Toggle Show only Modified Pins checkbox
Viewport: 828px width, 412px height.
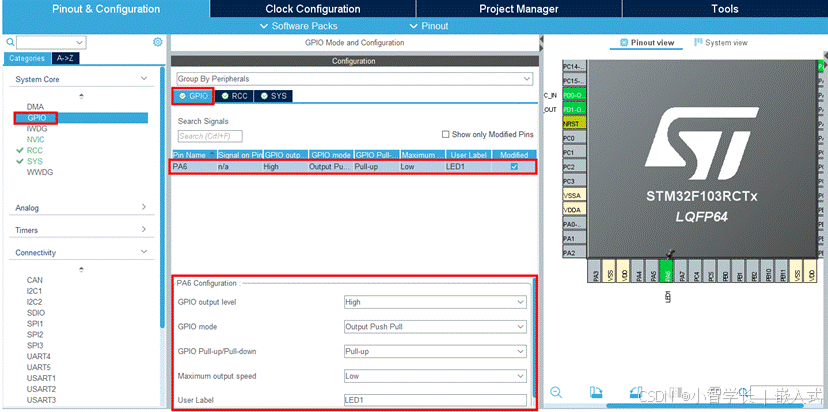pyautogui.click(x=446, y=134)
